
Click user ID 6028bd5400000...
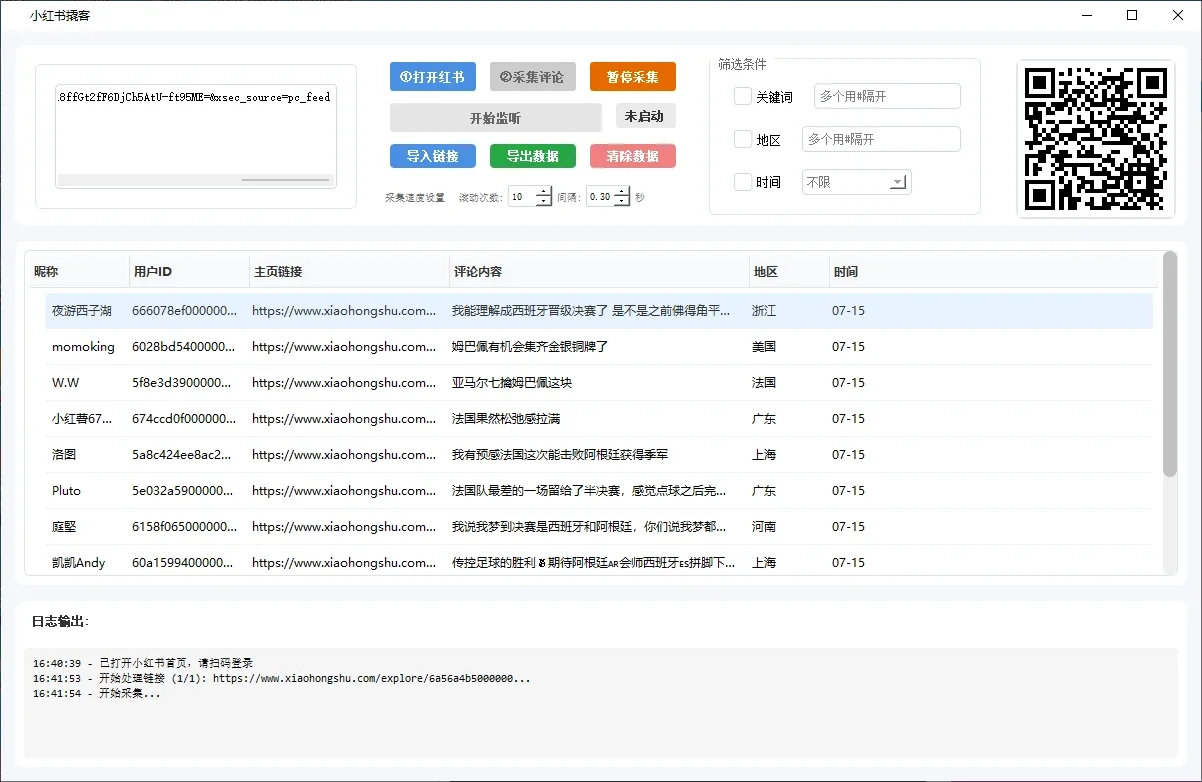click(x=182, y=347)
